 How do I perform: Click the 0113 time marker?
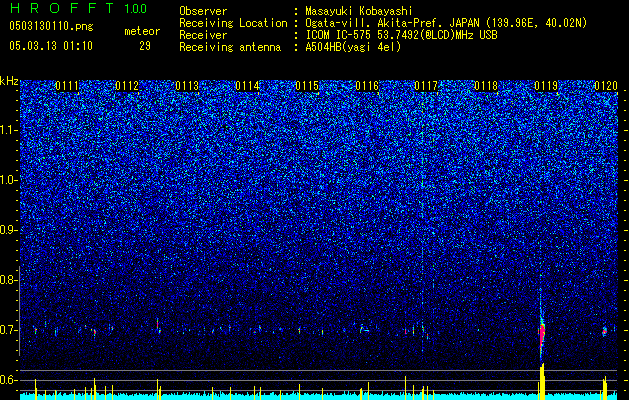187,86
